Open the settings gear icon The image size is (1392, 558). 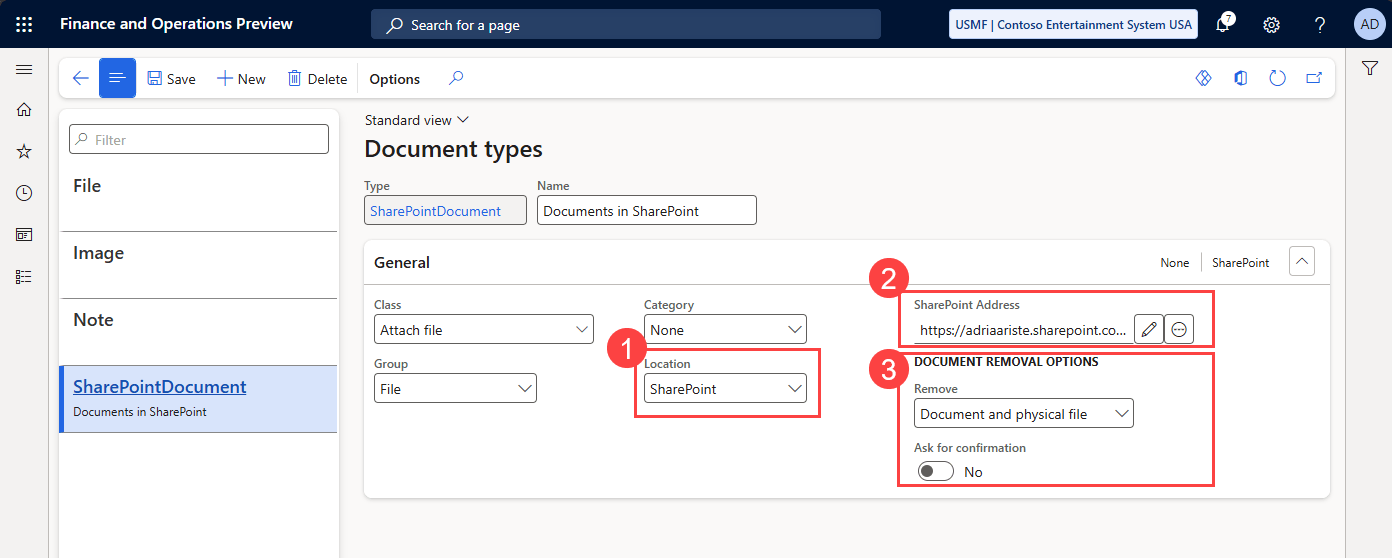point(1271,25)
